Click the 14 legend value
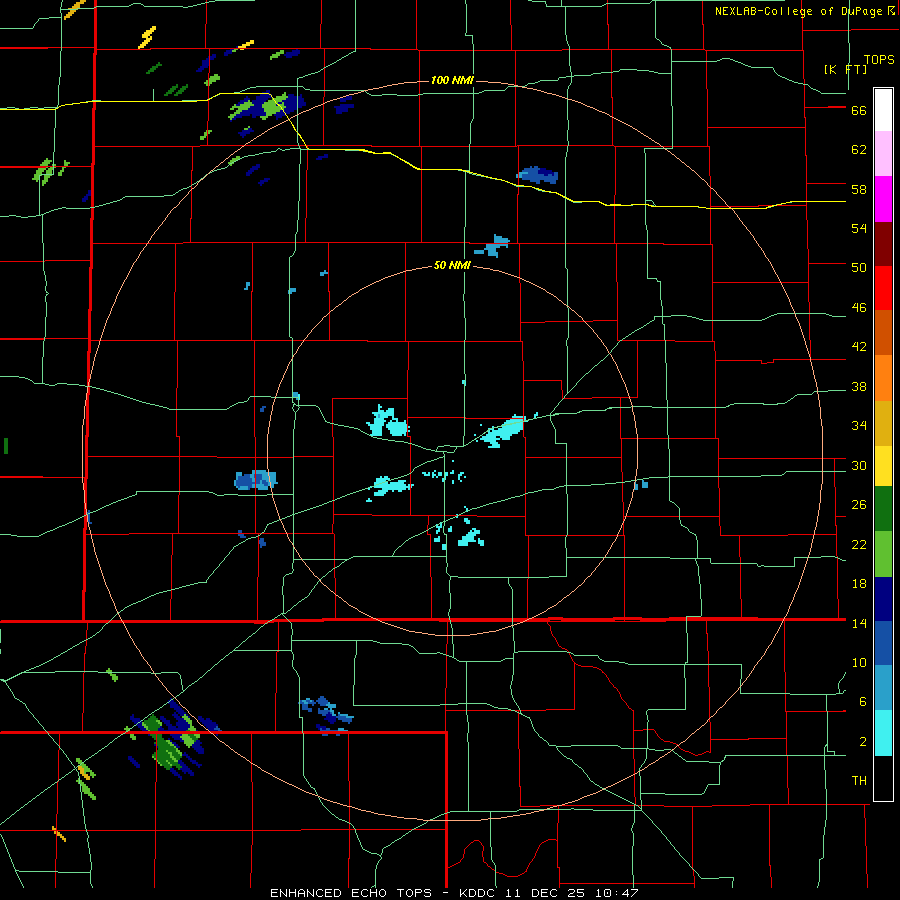This screenshot has width=900, height=900. [x=859, y=623]
